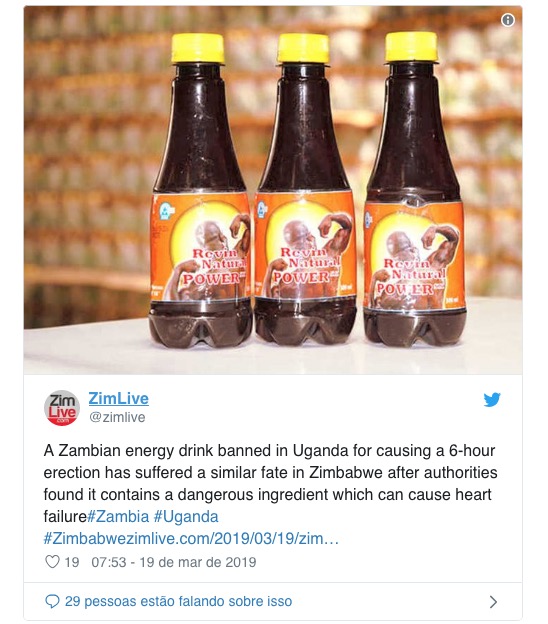The width and height of the screenshot is (548, 624).
Task: Click the right bottle's yellow cap
Action: tap(411, 47)
